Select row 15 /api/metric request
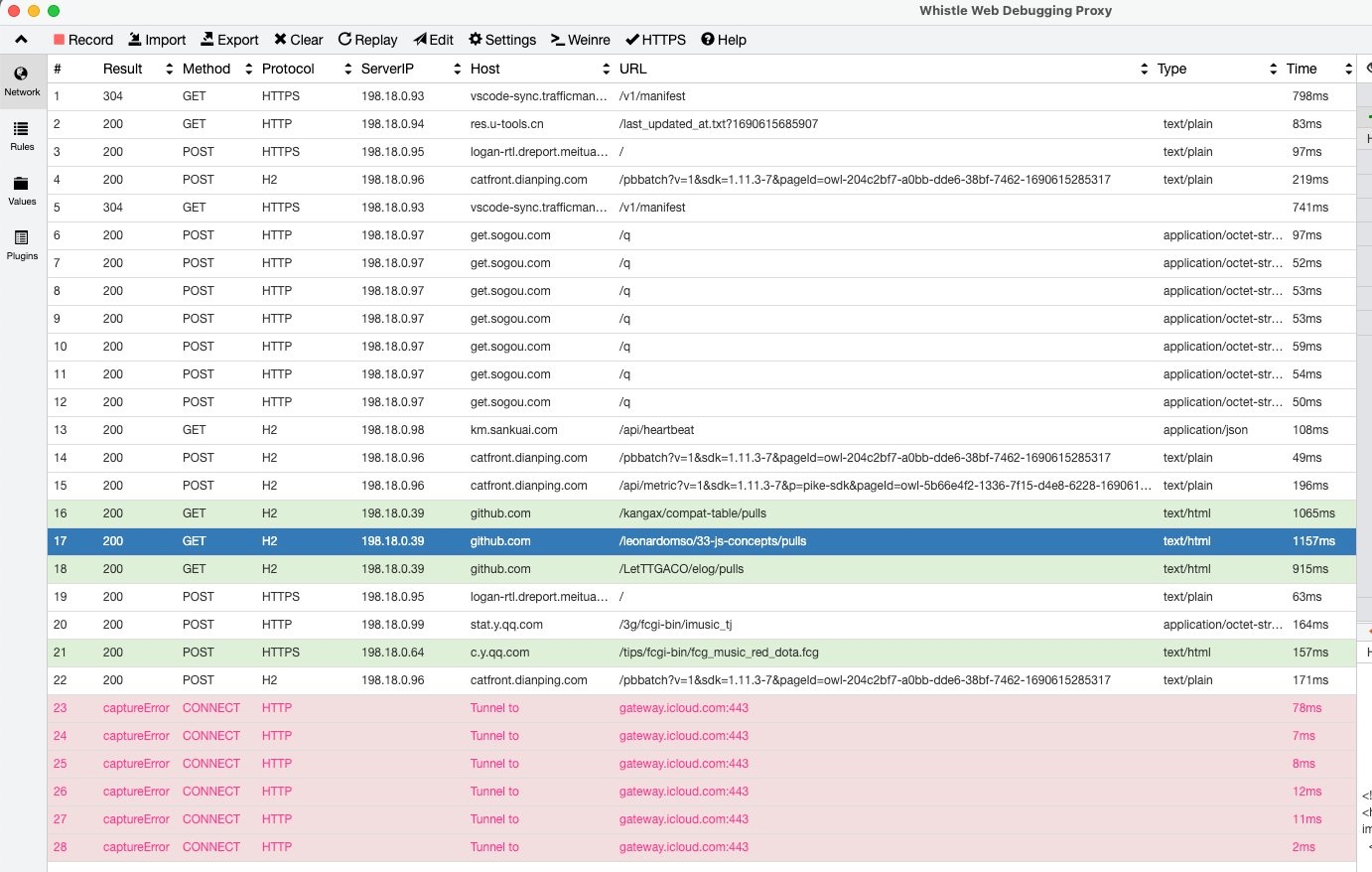Viewport: 1372px width, 872px height. tap(702, 486)
